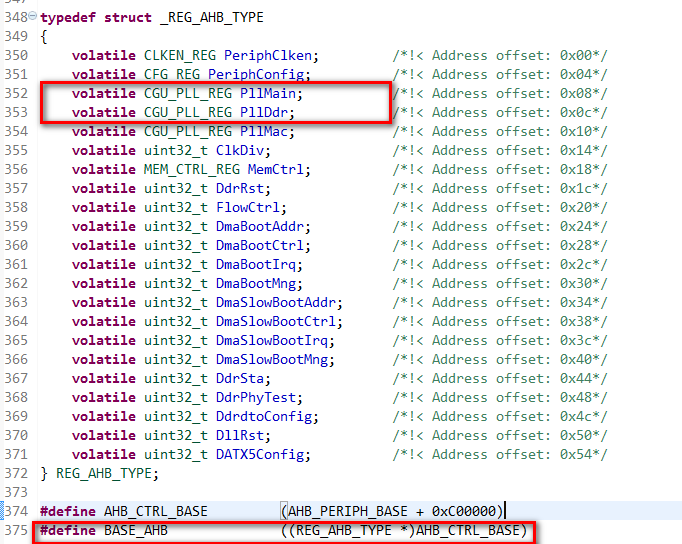Screen dimensions: 682x544
Task: Click the typedef keyword
Action: pos(68,17)
